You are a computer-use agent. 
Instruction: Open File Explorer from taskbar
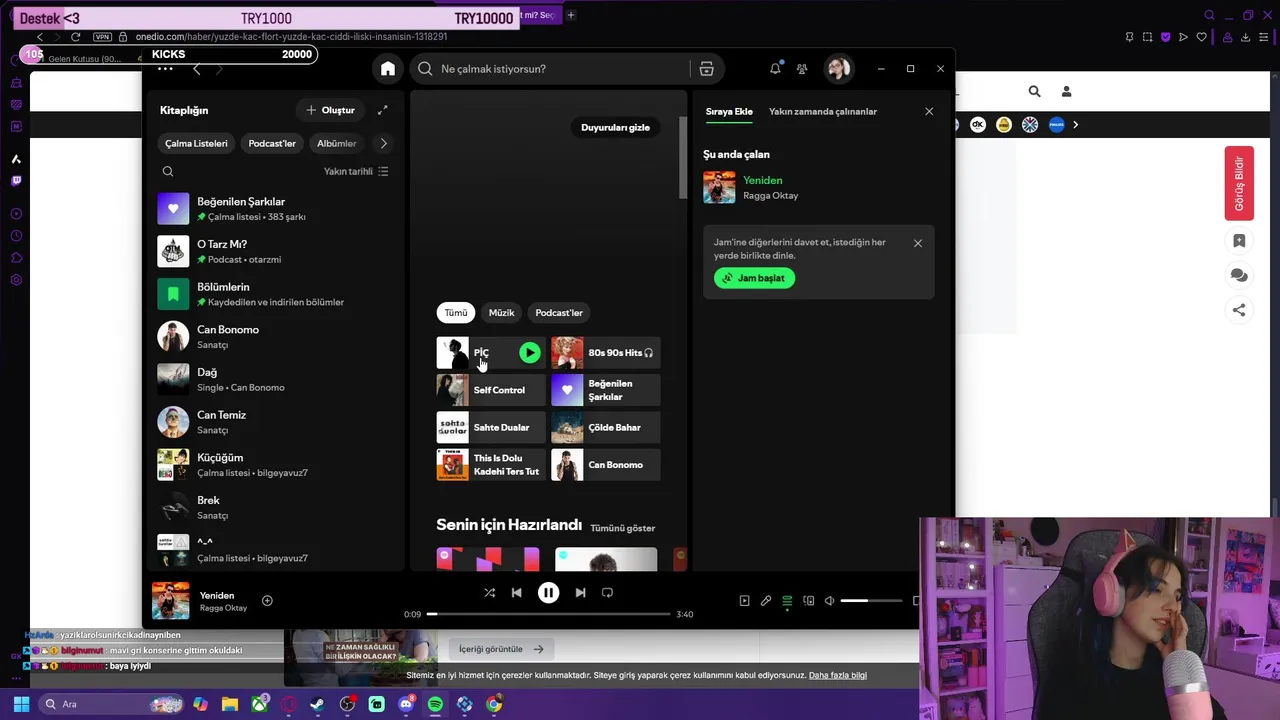pos(229,704)
